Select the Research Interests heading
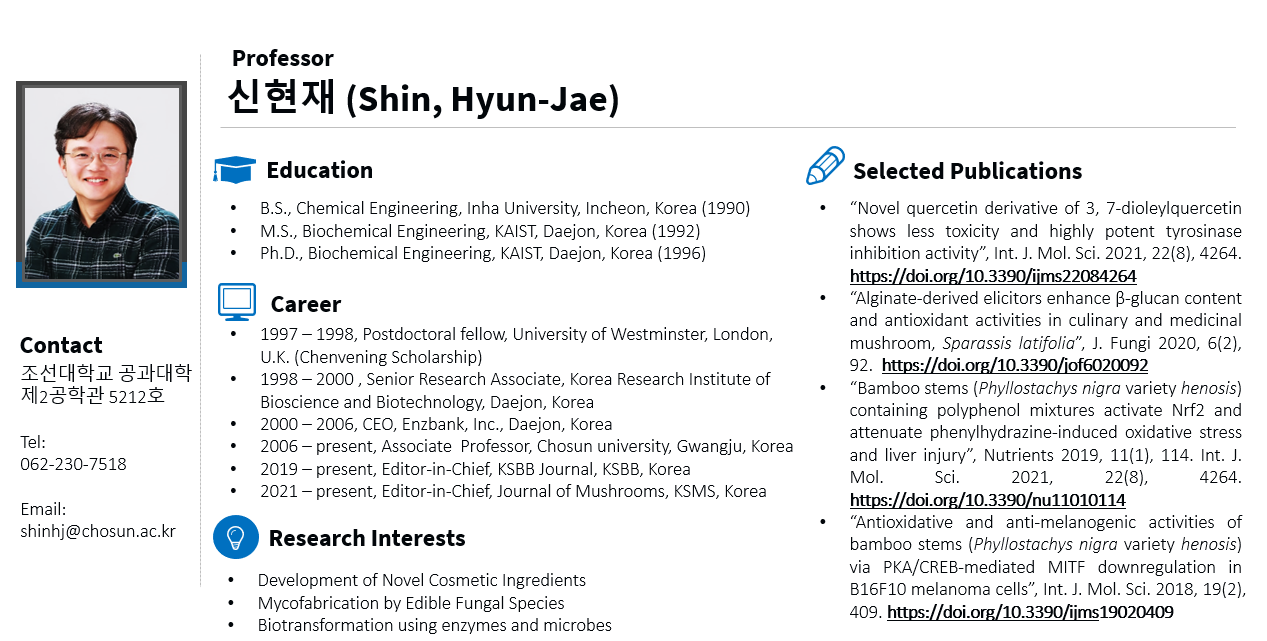Image resolution: width=1267 pixels, height=641 pixels. (367, 538)
